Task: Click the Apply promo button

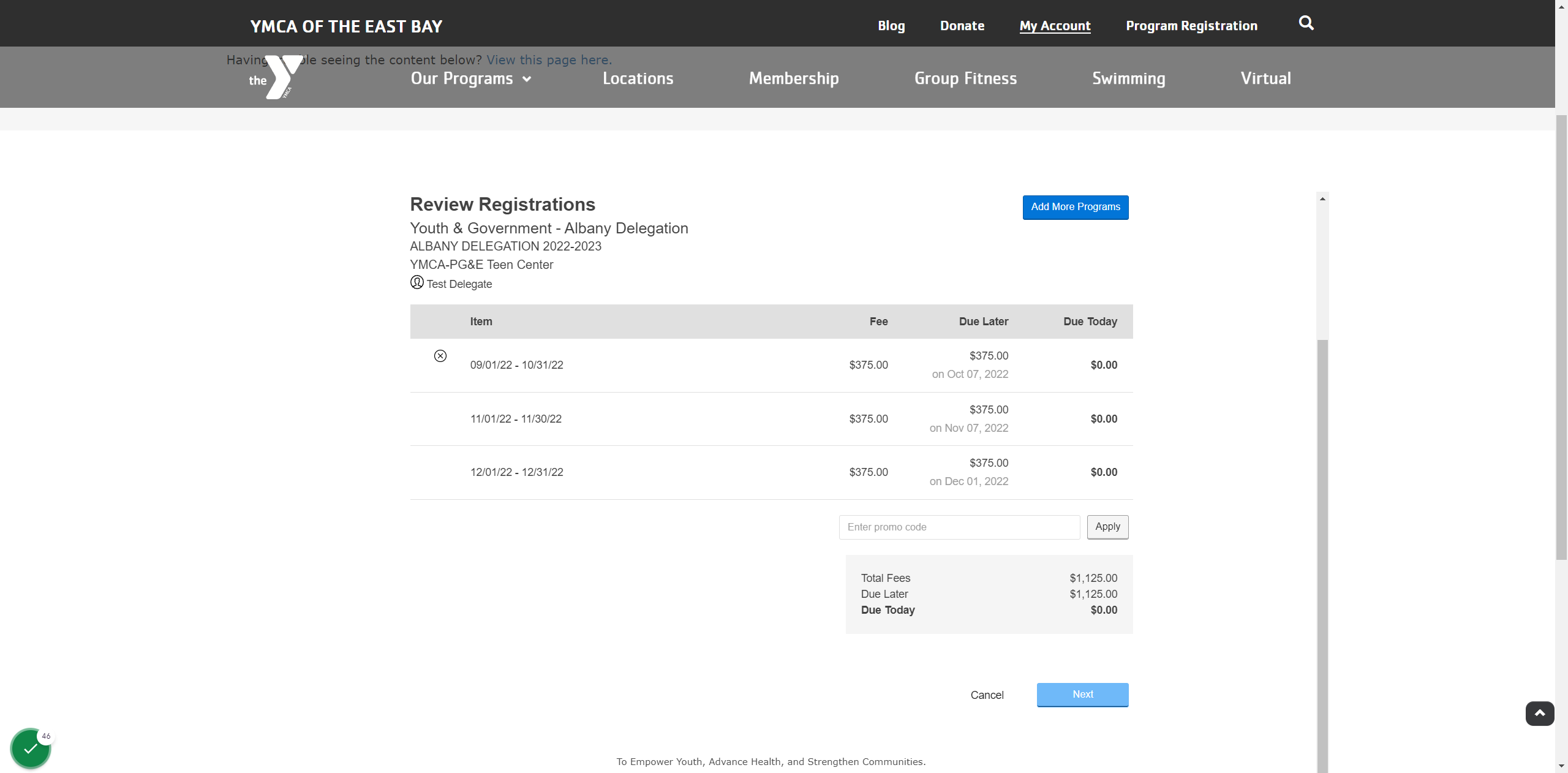Action: coord(1107,527)
